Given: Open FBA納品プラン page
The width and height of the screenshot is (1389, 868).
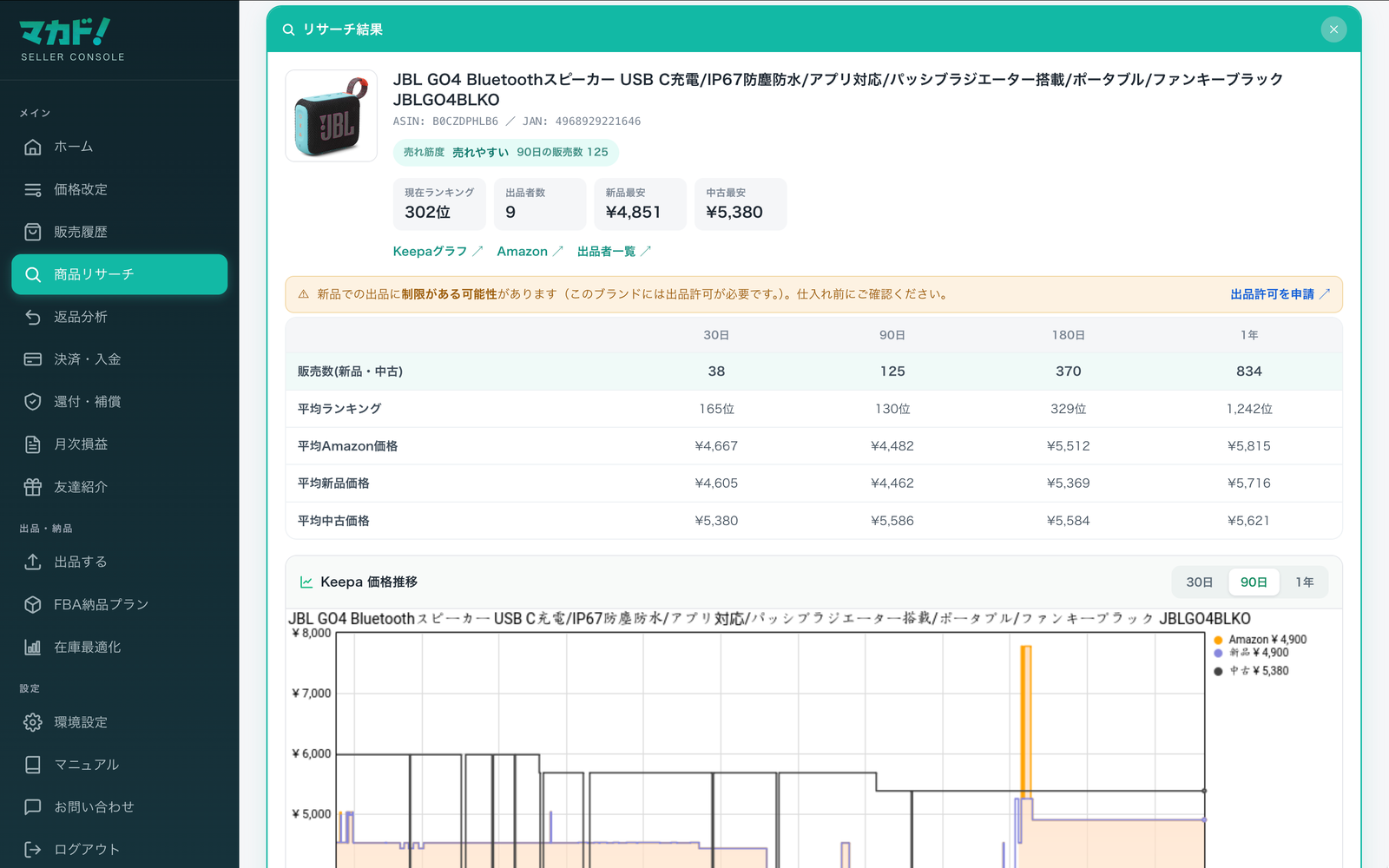Looking at the screenshot, I should click(120, 604).
